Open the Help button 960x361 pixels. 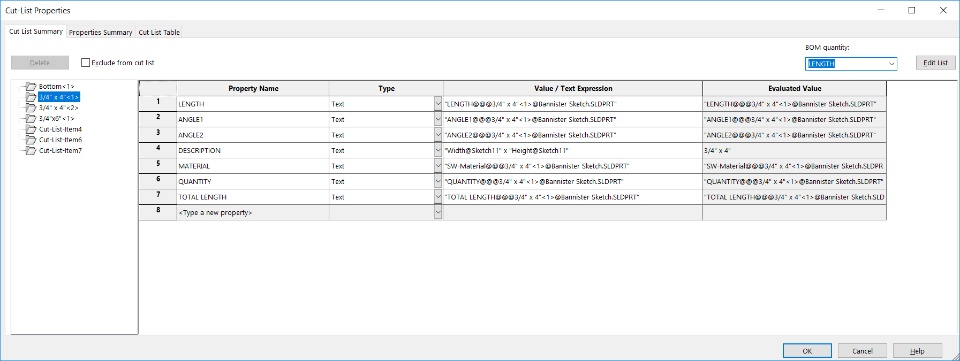917,351
